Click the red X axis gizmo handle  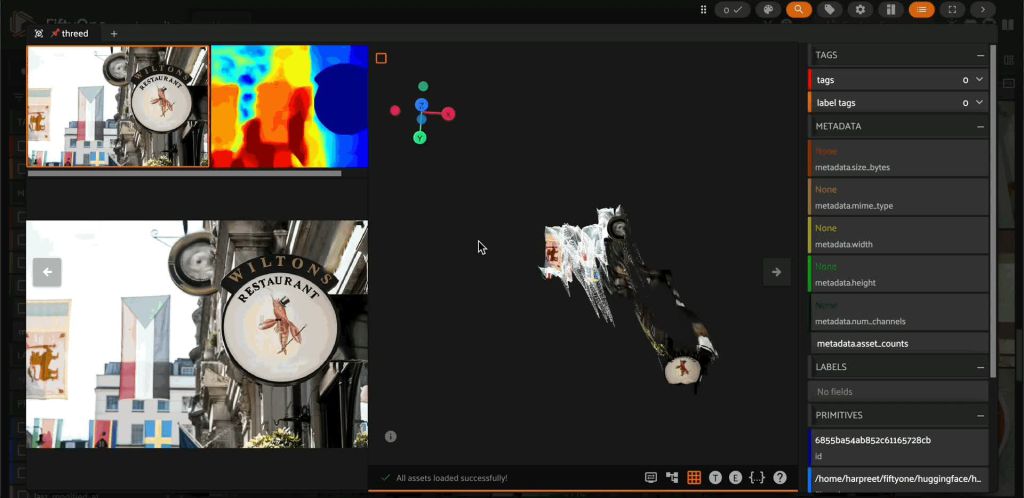pos(448,114)
